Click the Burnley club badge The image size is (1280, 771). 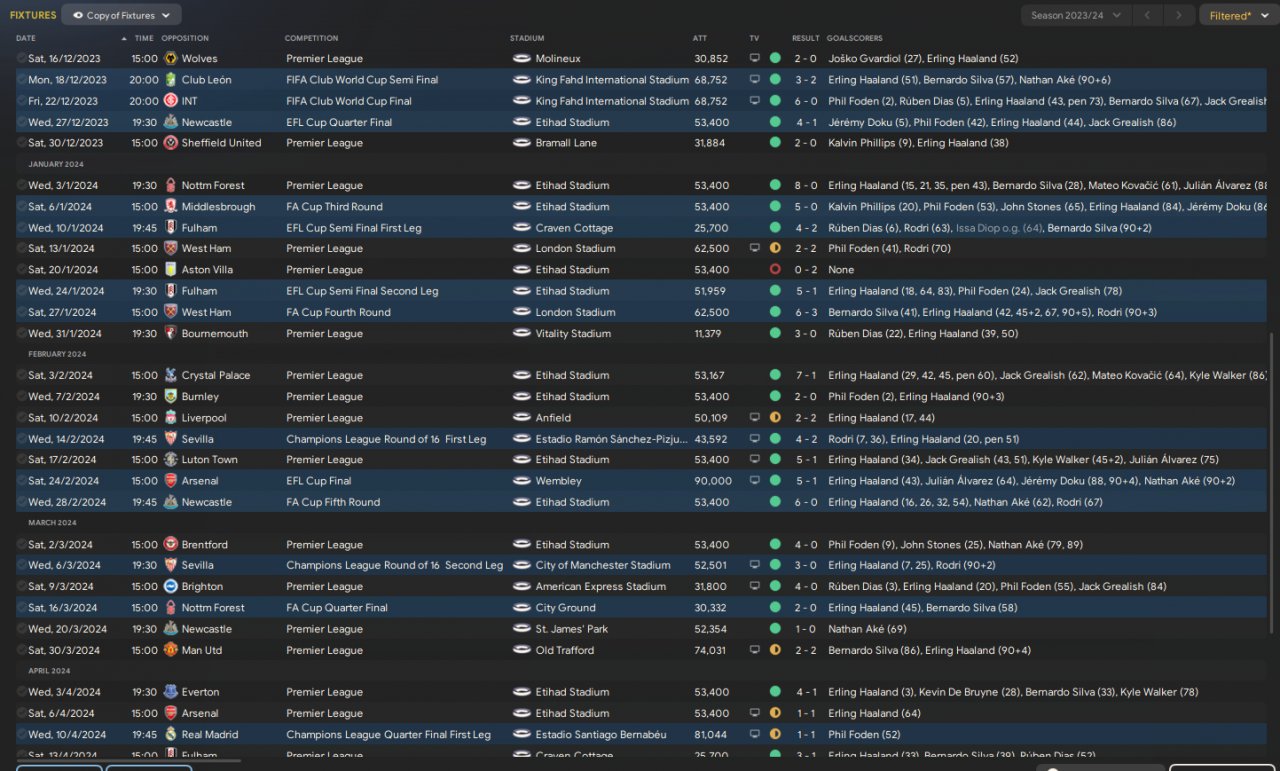(170, 397)
